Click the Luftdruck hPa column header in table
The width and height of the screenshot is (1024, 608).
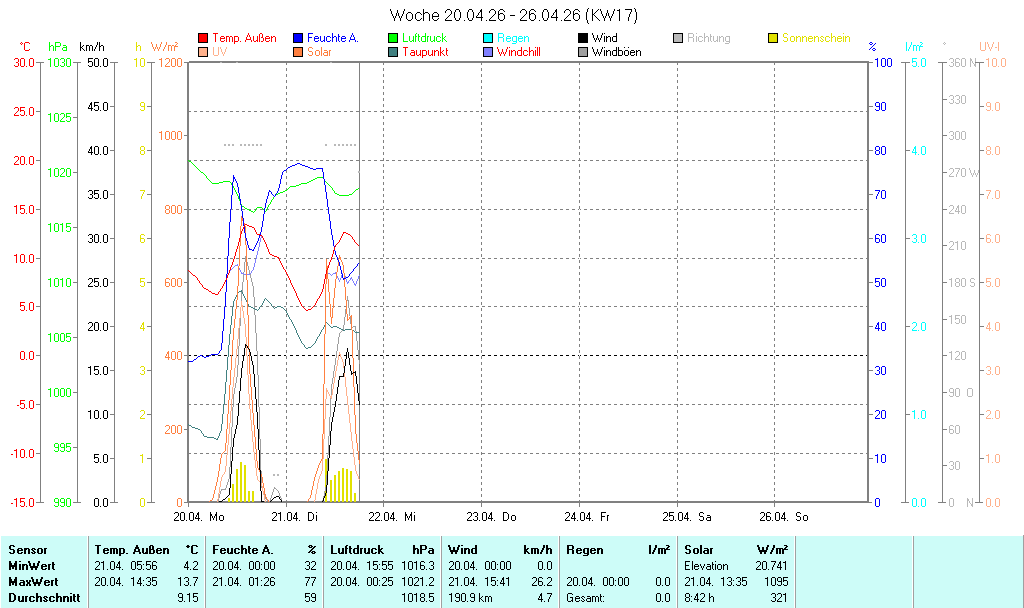(382, 550)
